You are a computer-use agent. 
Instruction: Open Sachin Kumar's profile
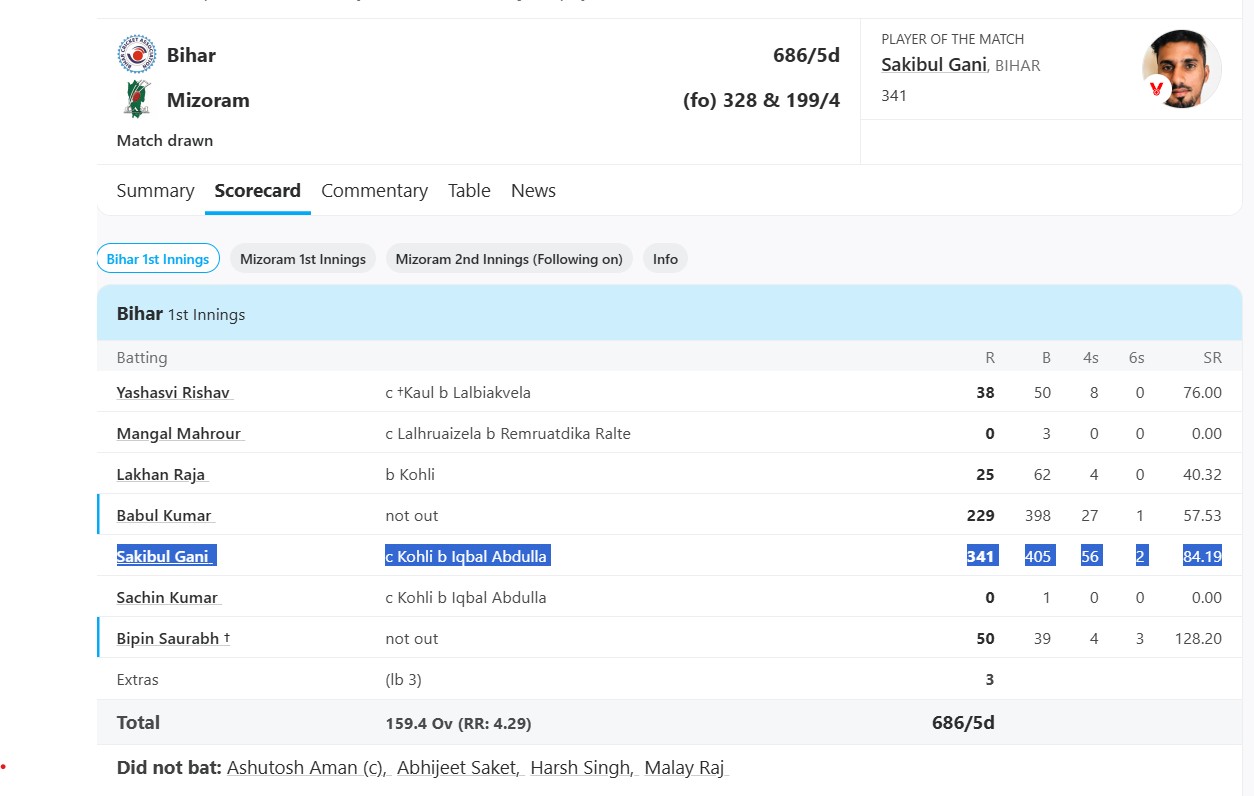click(168, 598)
